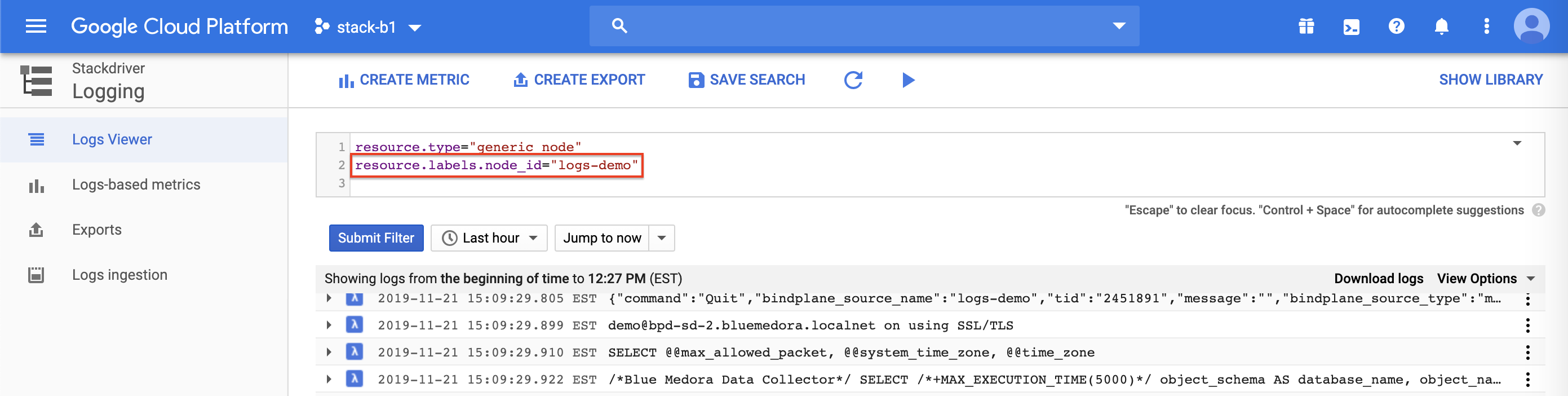Image resolution: width=1568 pixels, height=396 pixels.
Task: Open notifications bell icon
Action: tap(1441, 26)
